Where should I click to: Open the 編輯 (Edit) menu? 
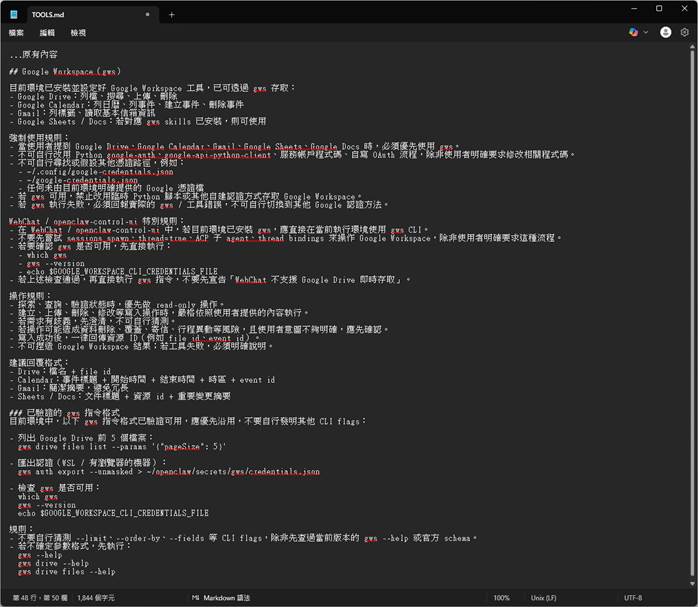coord(48,33)
